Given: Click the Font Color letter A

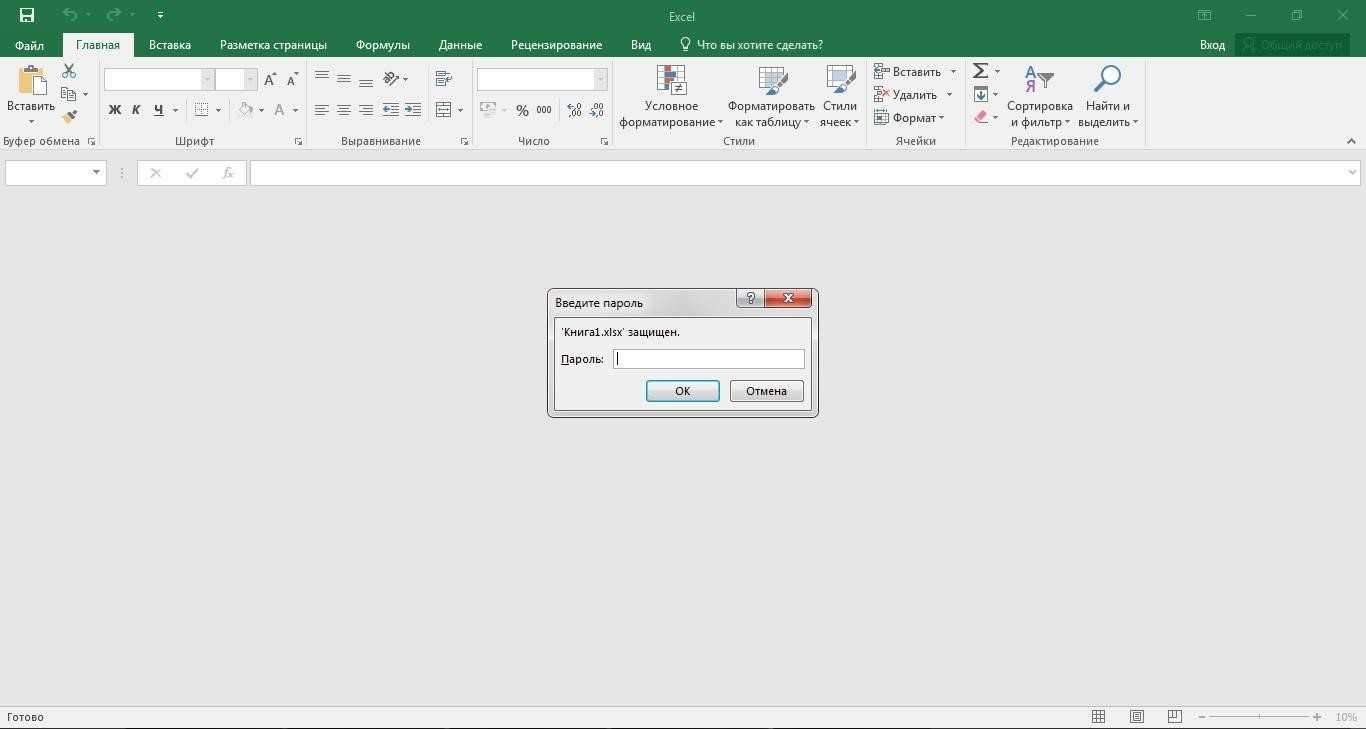Looking at the screenshot, I should pyautogui.click(x=280, y=110).
